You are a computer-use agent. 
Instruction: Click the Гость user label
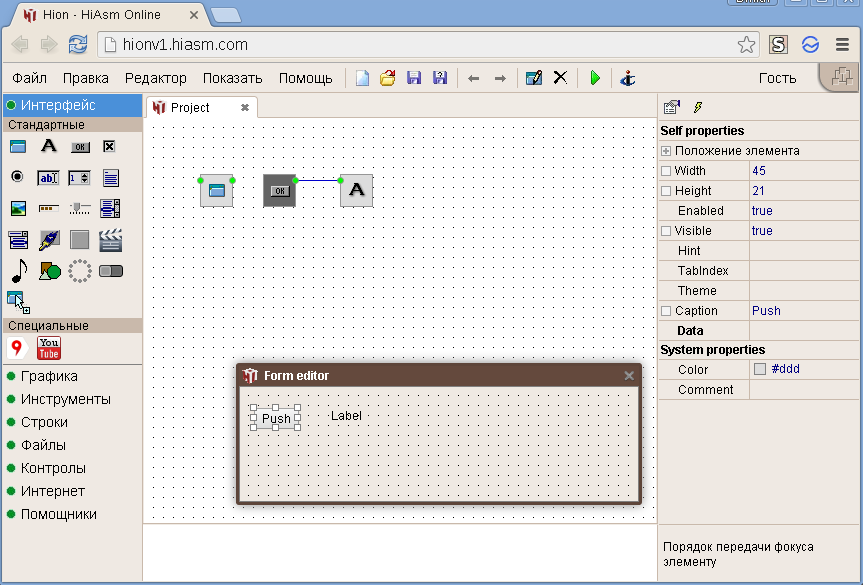tap(778, 78)
